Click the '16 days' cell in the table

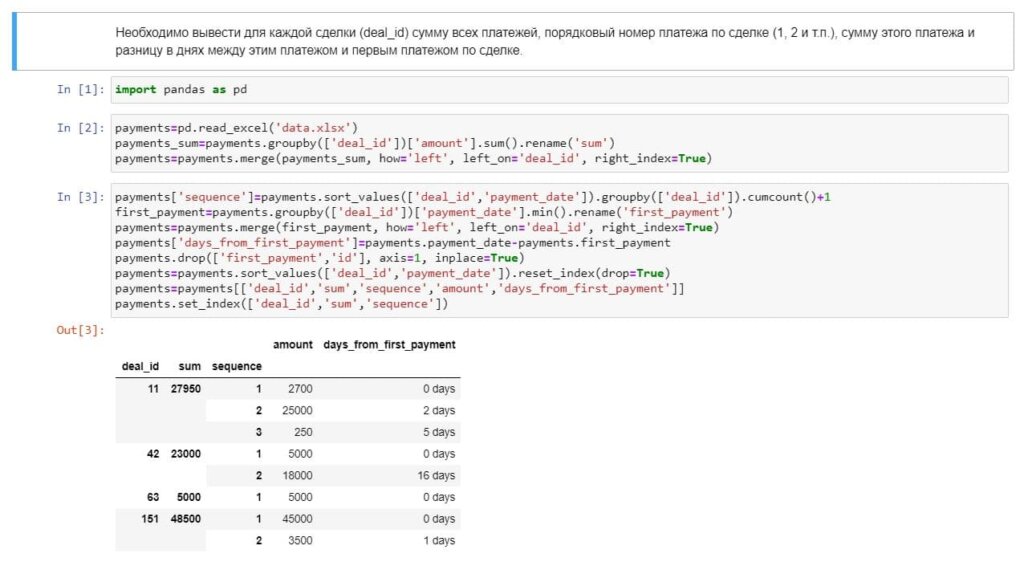(436, 475)
